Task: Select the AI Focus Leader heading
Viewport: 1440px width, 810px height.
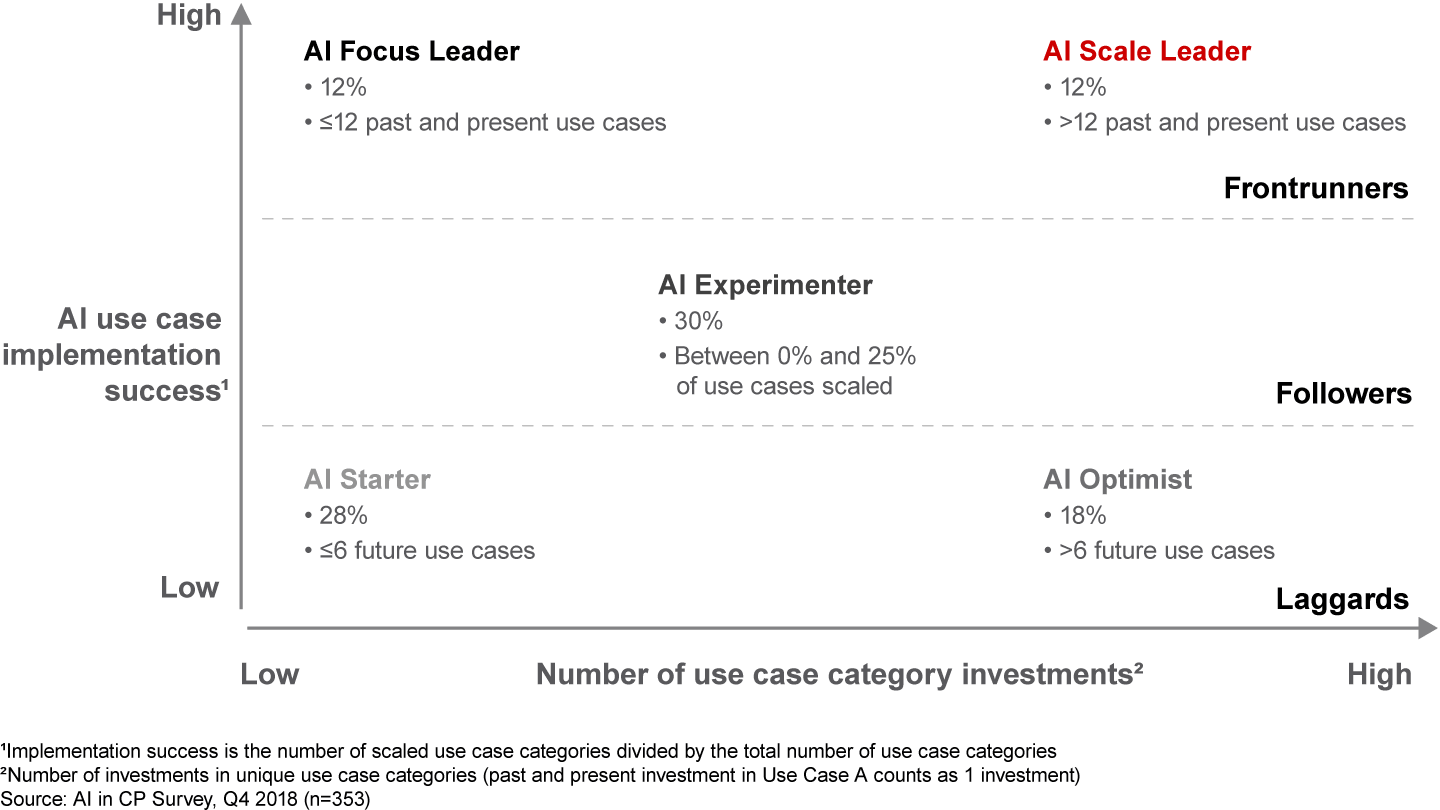Action: point(411,52)
